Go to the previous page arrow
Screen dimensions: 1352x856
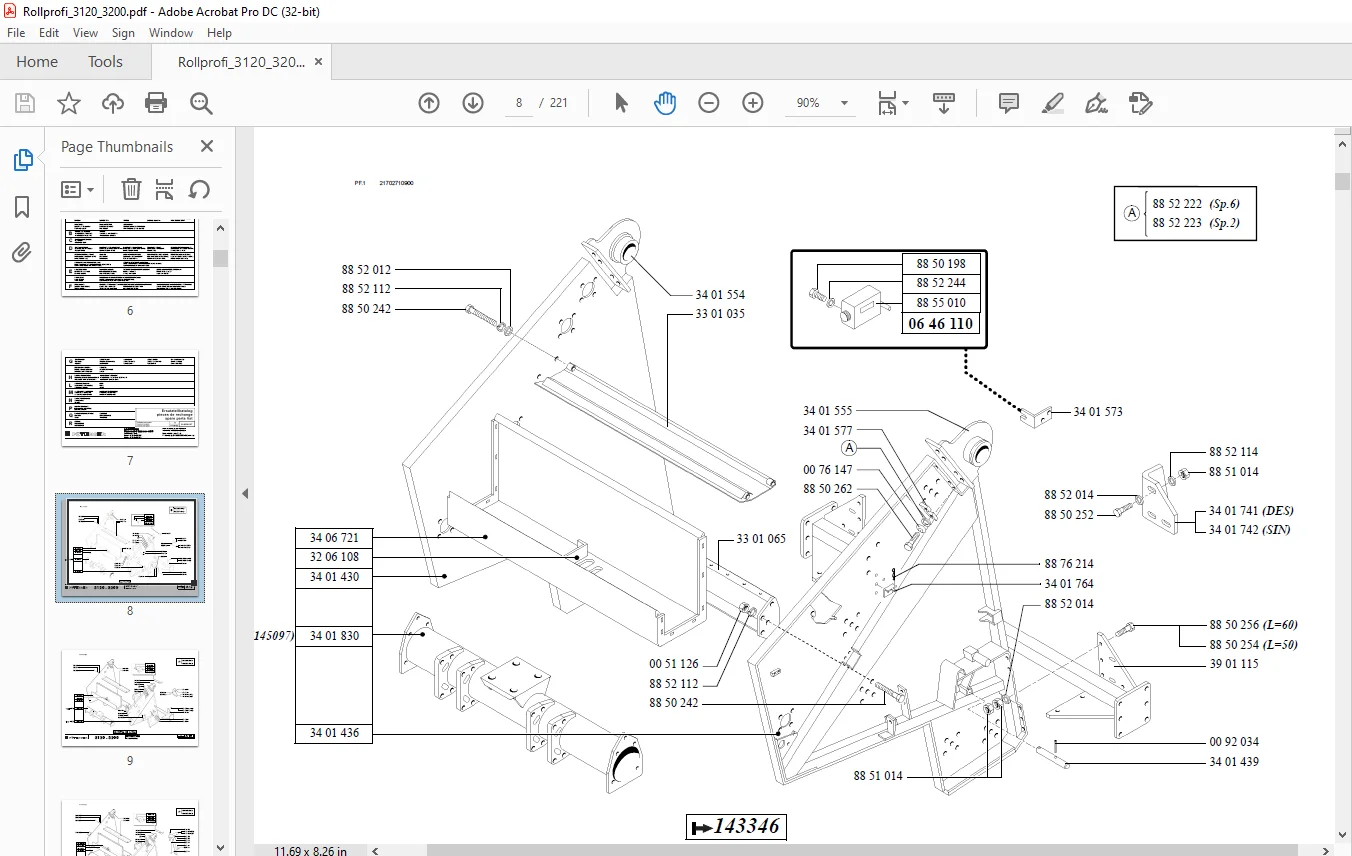click(429, 103)
